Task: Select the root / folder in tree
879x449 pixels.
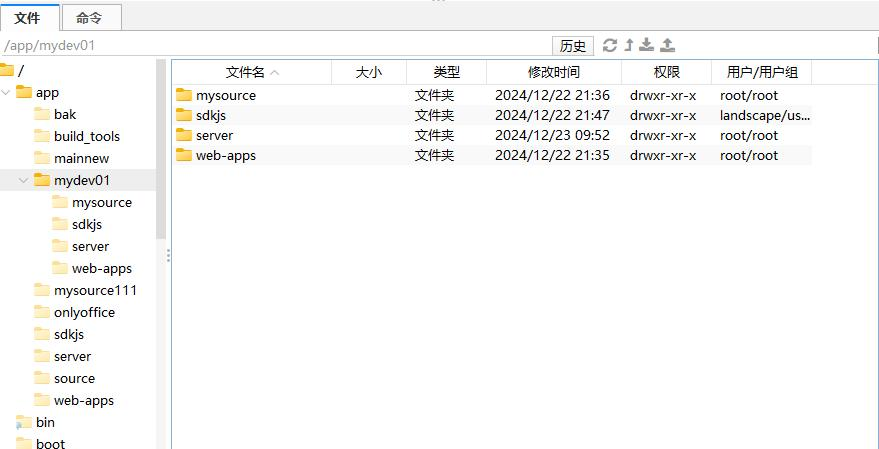Action: pos(12,71)
